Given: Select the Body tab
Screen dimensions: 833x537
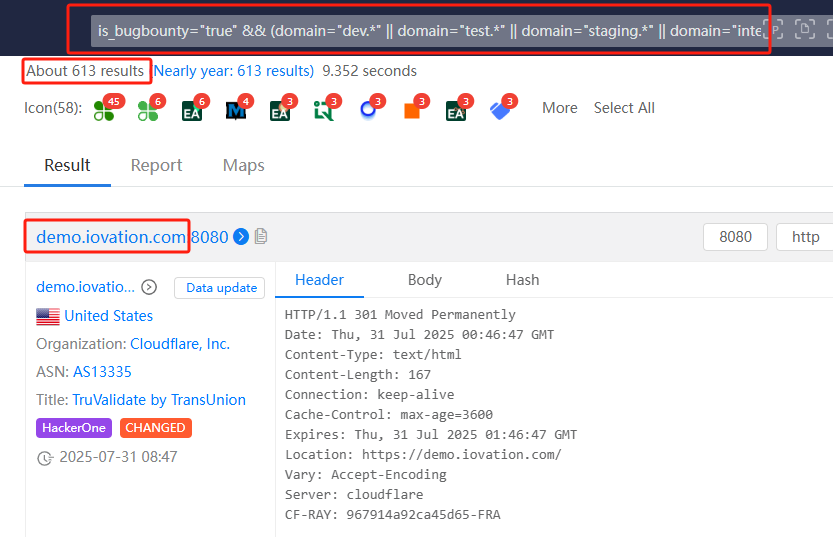Looking at the screenshot, I should (424, 280).
